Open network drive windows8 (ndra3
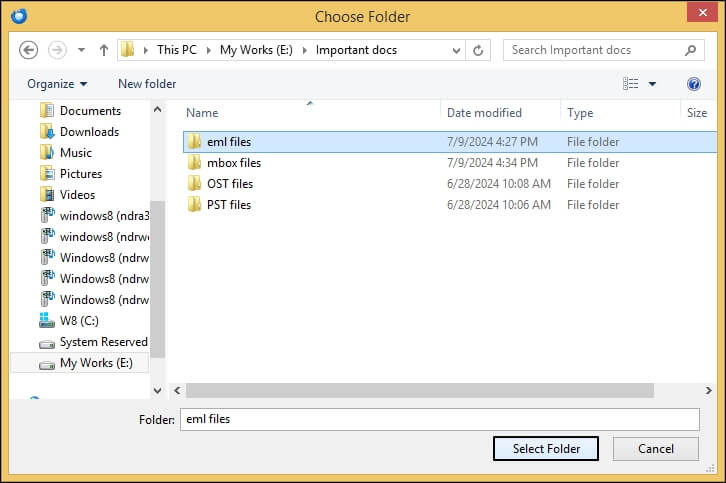This screenshot has width=726, height=483. [x=105, y=215]
